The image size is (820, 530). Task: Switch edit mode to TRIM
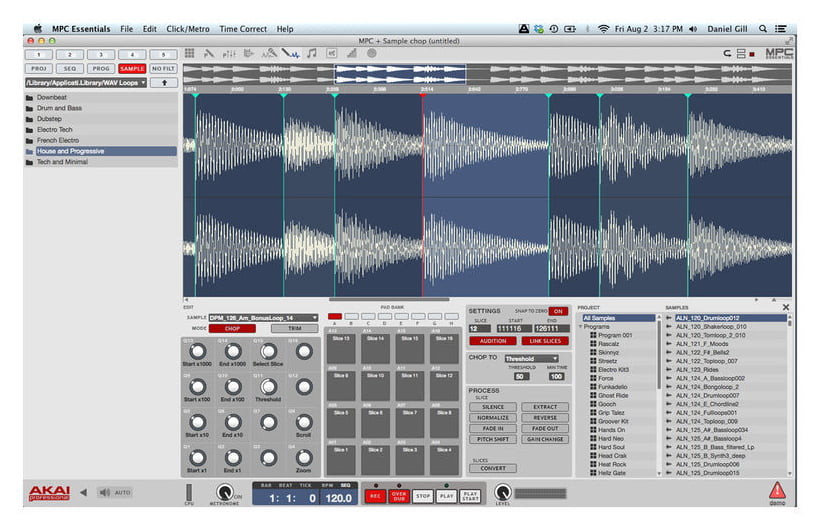[294, 329]
